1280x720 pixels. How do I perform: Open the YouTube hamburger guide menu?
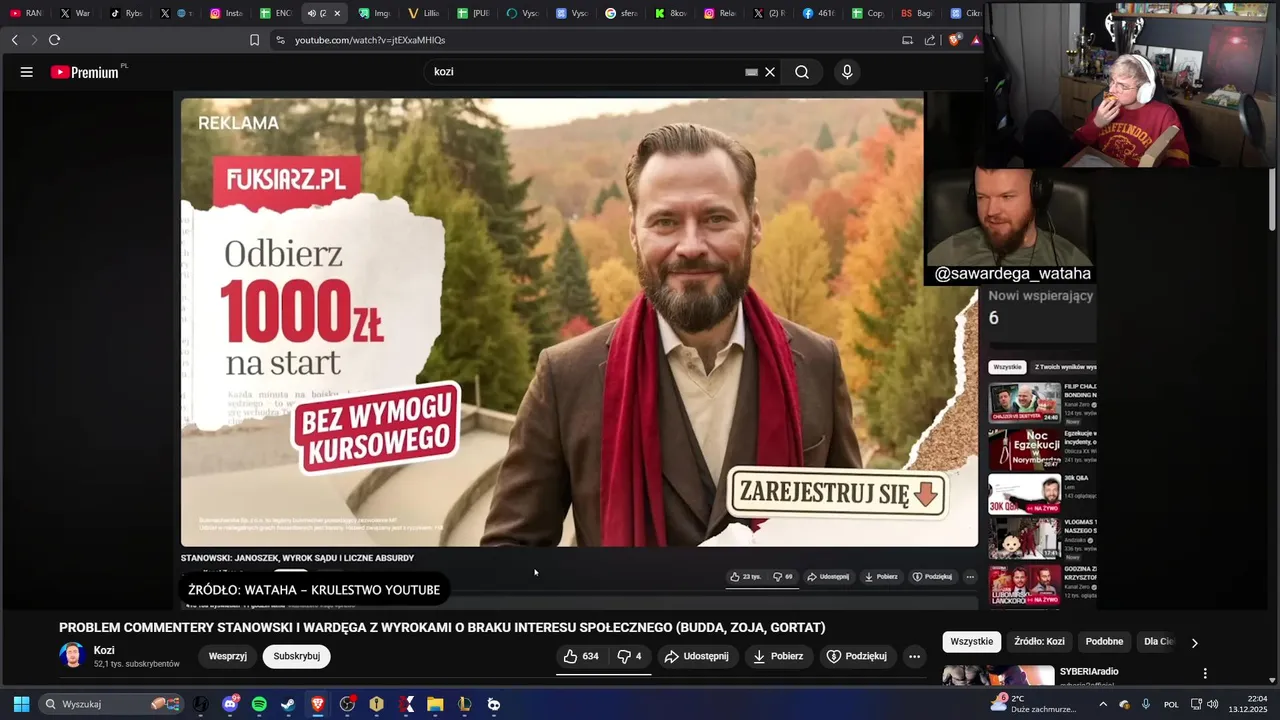27,72
